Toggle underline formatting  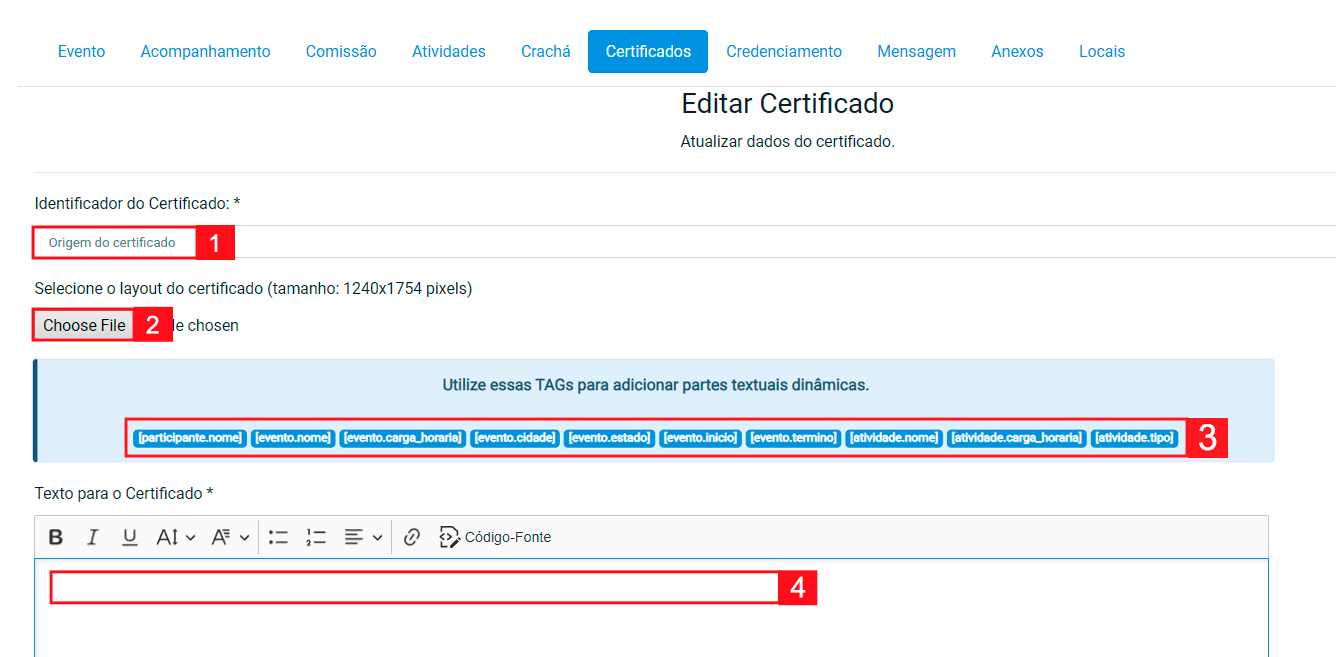point(130,537)
